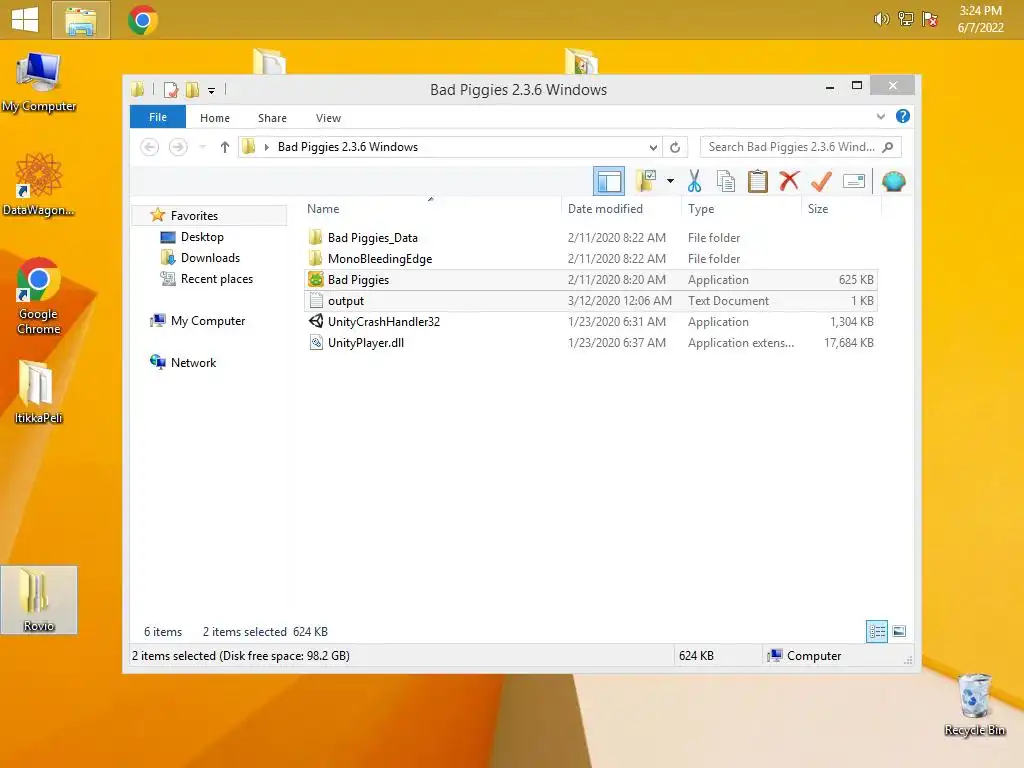Click the Cut scissors icon
Image resolution: width=1024 pixels, height=768 pixels.
tap(694, 181)
